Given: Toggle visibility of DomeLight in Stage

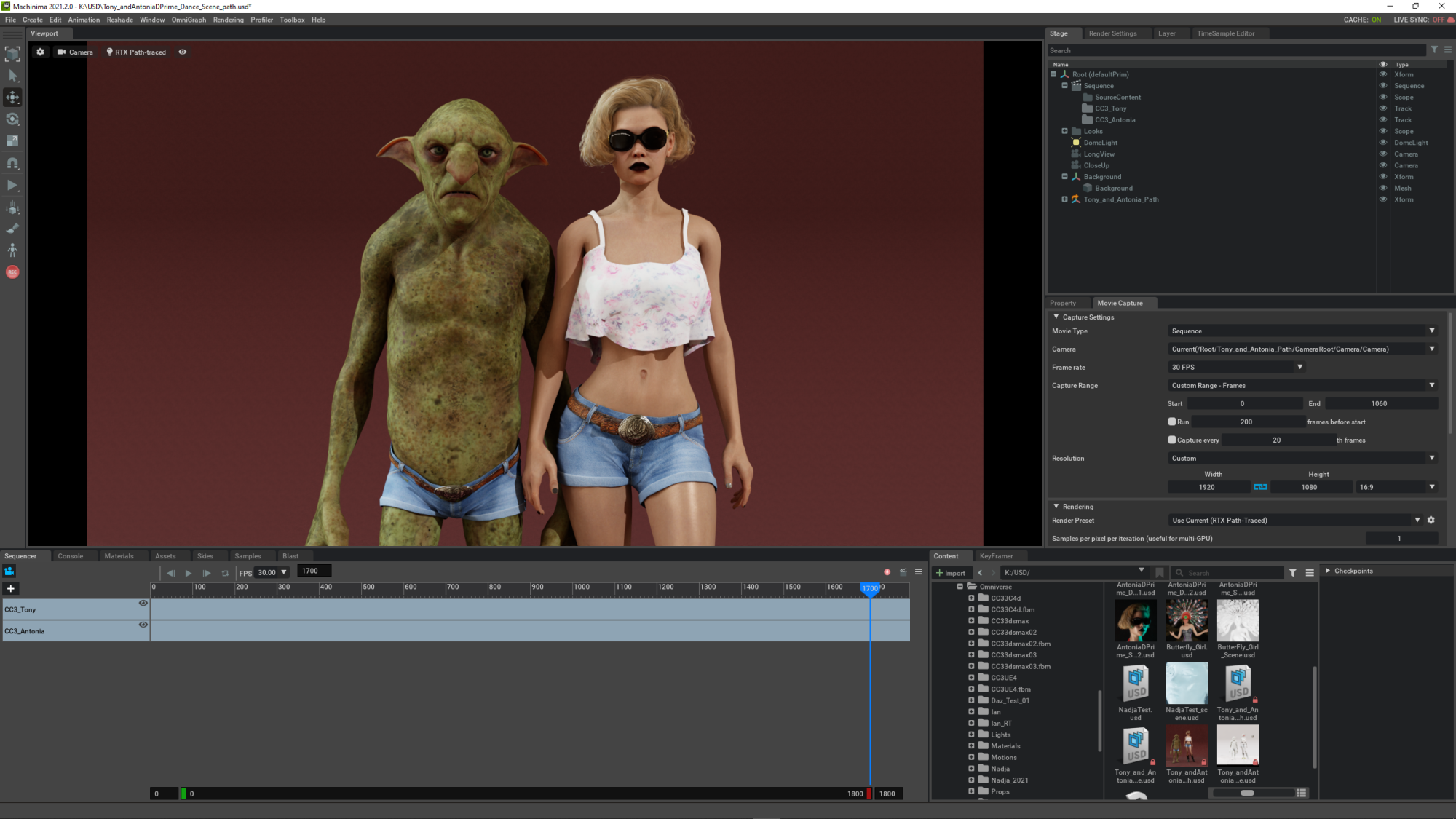Looking at the screenshot, I should coord(1383,143).
